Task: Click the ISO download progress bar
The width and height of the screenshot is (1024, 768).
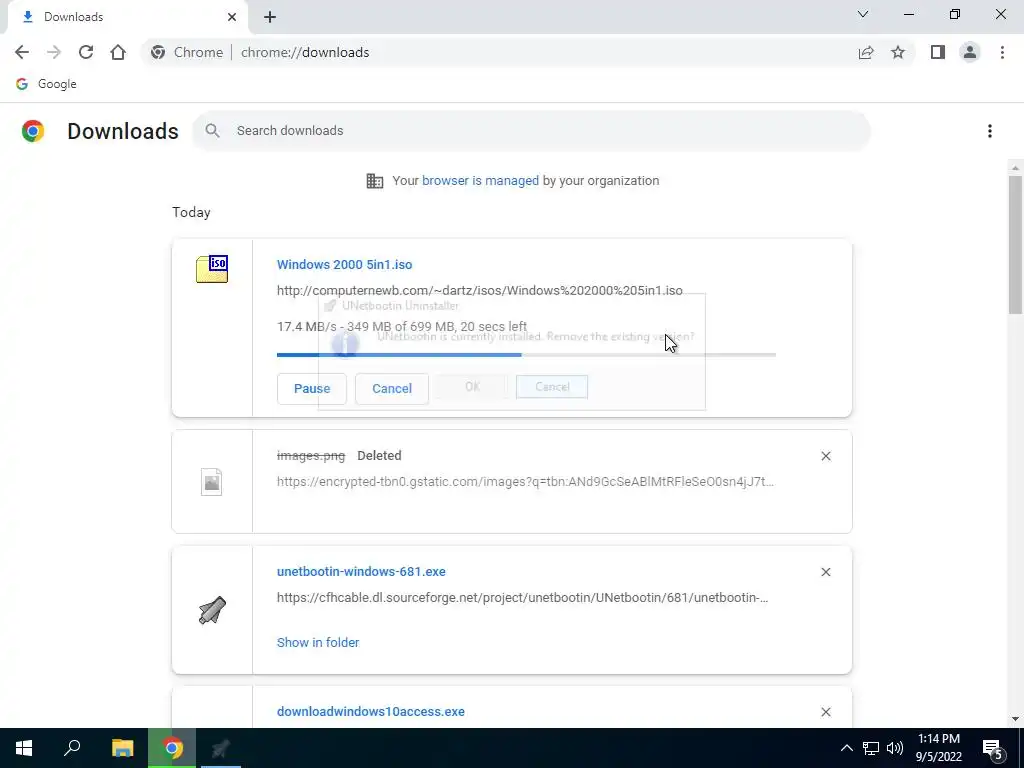Action: pyautogui.click(x=526, y=355)
